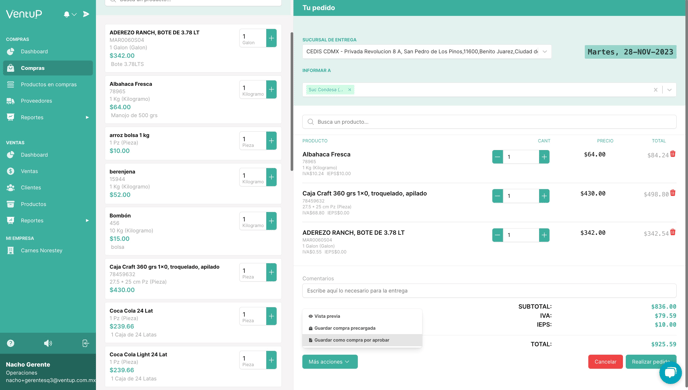
Task: Click the TOTAL amount $925.59
Action: pyautogui.click(x=663, y=344)
